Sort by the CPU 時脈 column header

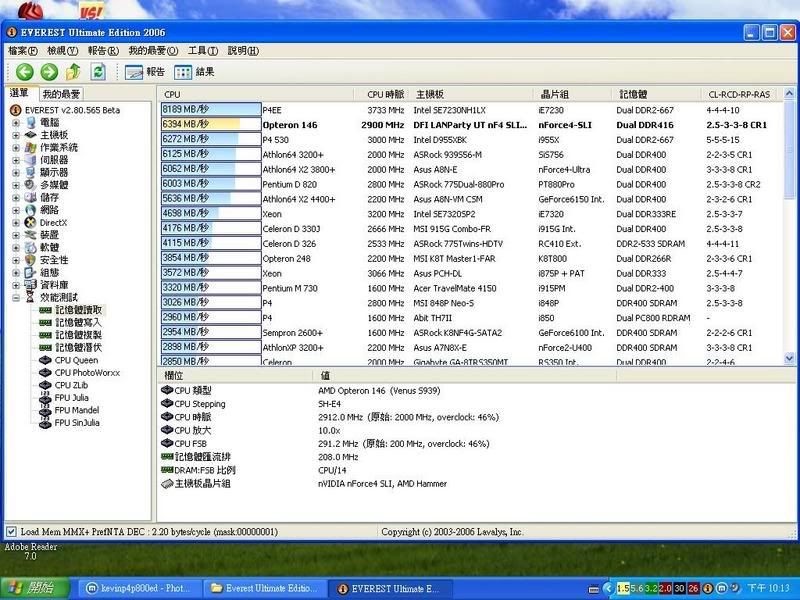[386, 94]
